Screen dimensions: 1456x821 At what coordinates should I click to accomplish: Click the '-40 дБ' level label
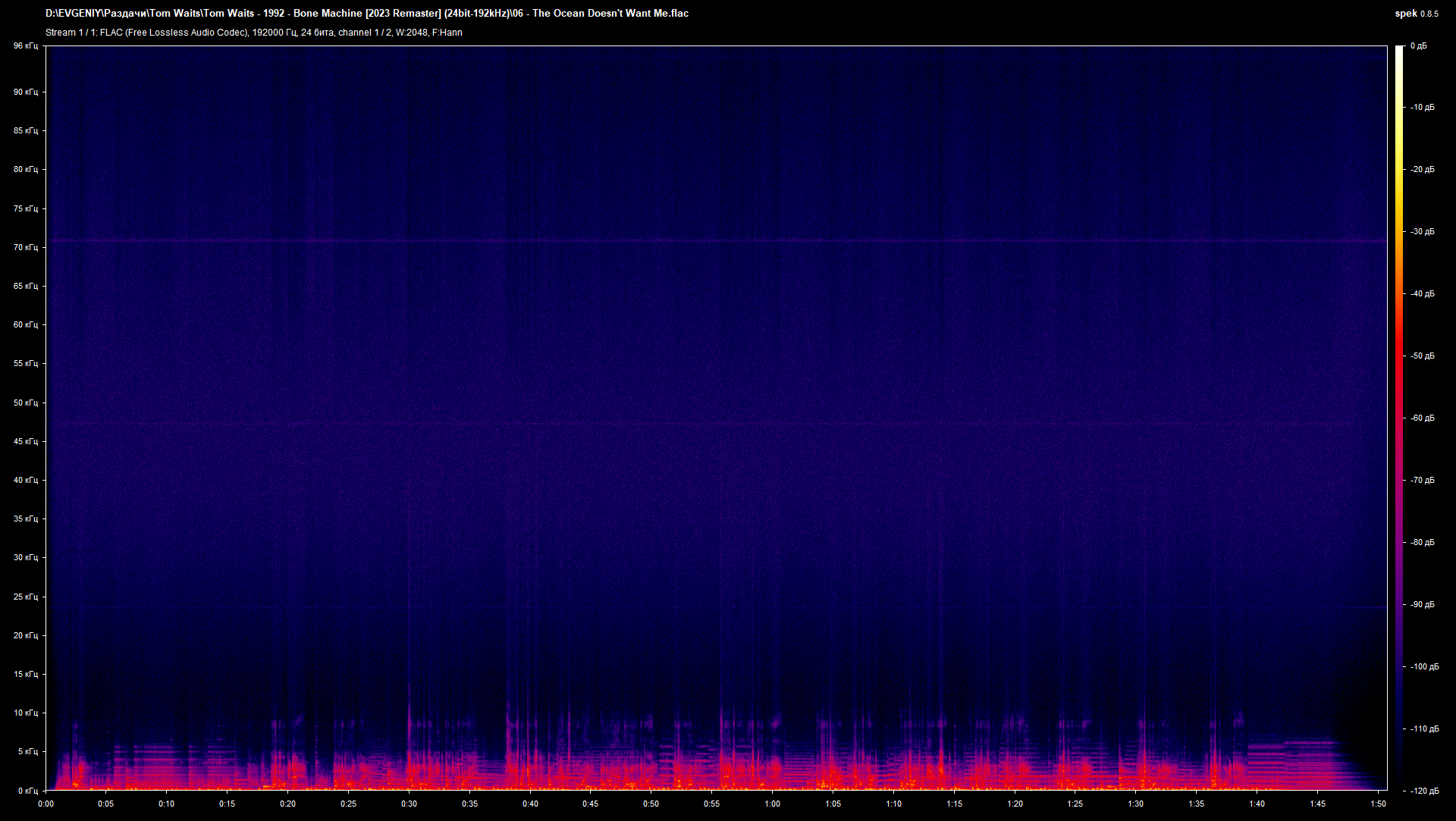point(1423,294)
